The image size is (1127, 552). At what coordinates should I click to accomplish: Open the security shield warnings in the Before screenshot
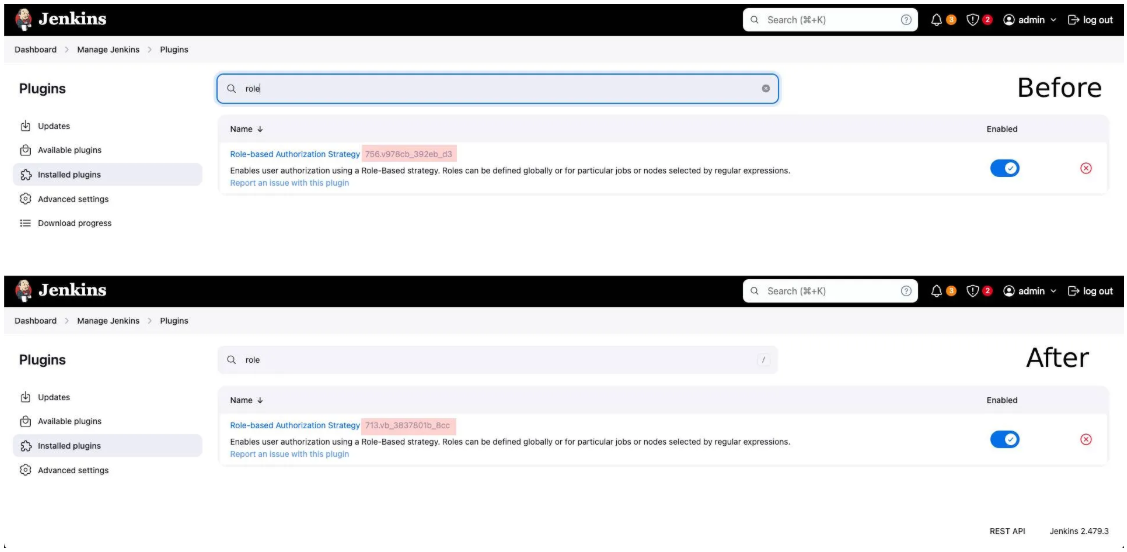[x=973, y=20]
